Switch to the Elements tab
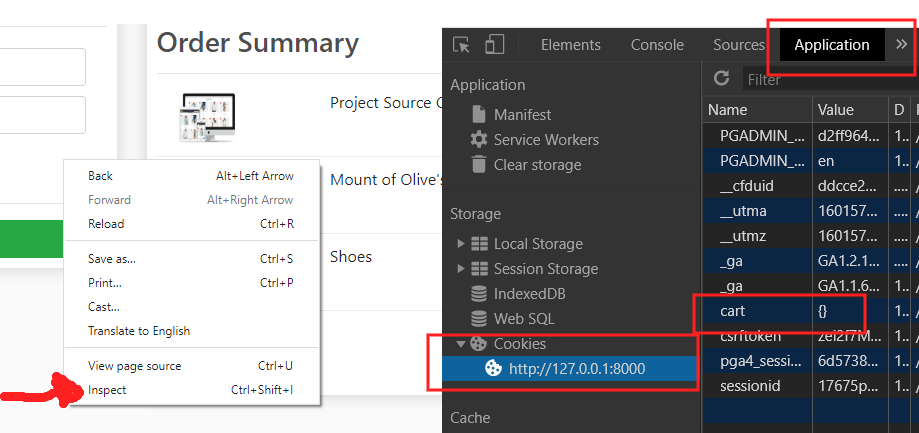919x433 pixels. [570, 45]
